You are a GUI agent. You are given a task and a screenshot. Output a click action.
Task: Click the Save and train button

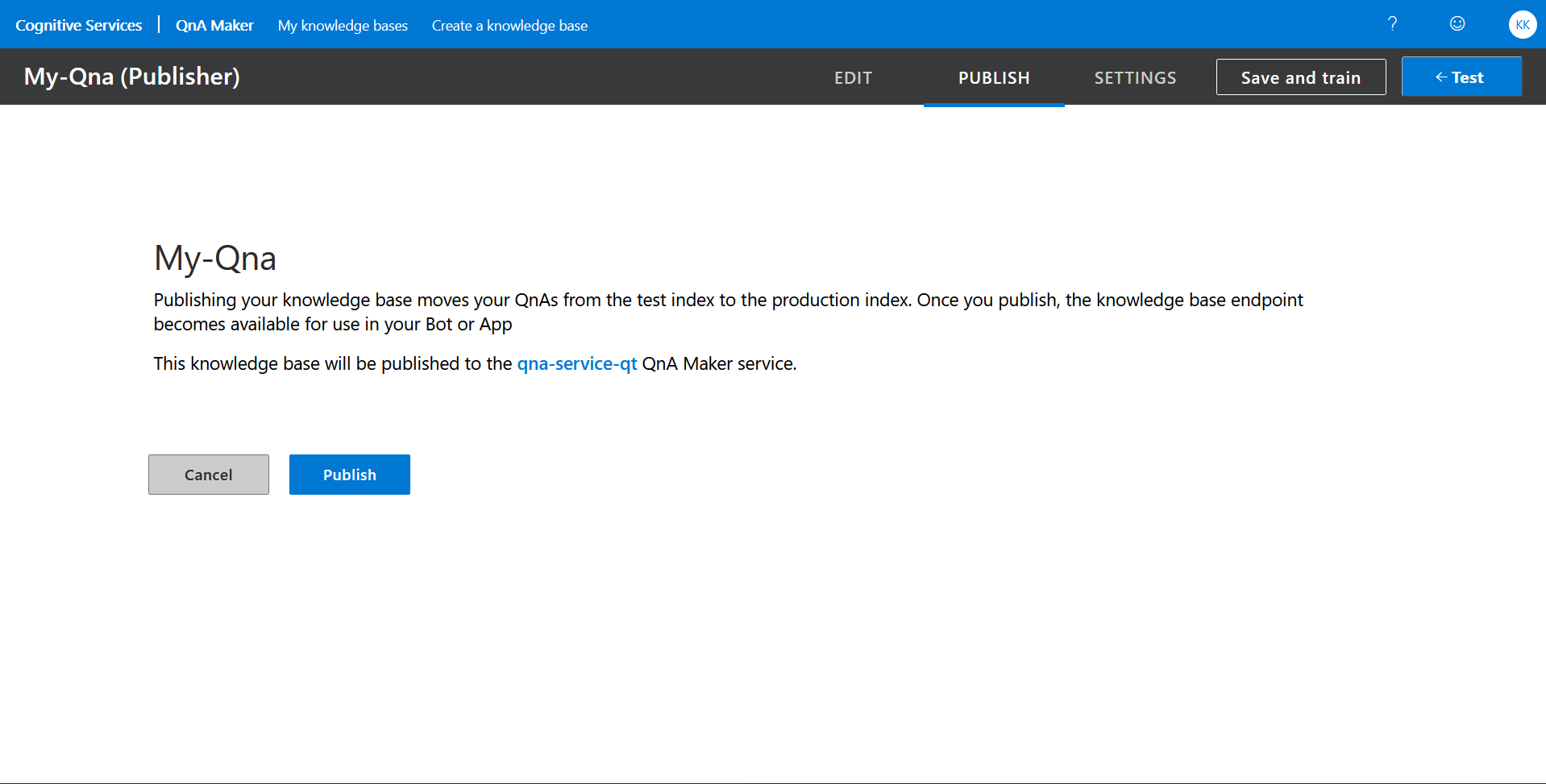point(1301,77)
